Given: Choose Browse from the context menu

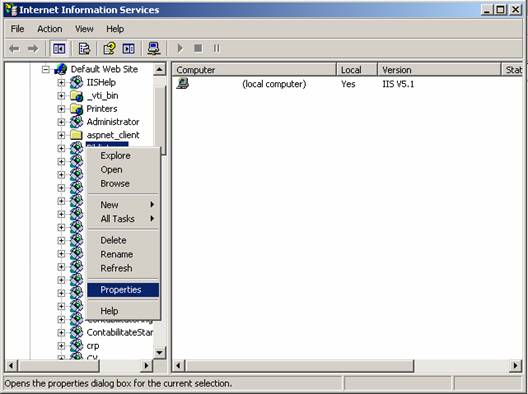Looking at the screenshot, I should coord(123,184).
